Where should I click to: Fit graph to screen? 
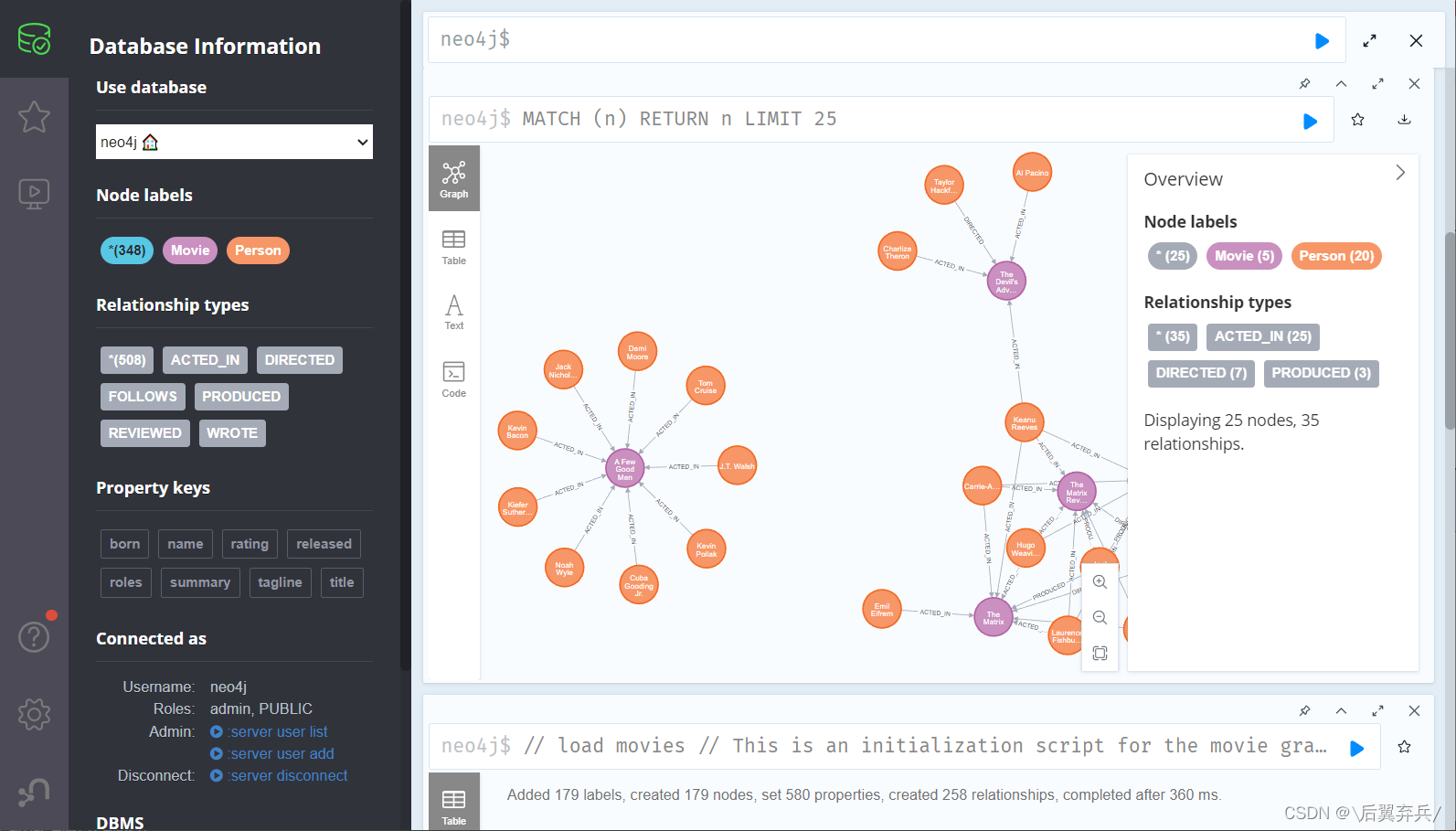pos(1100,653)
